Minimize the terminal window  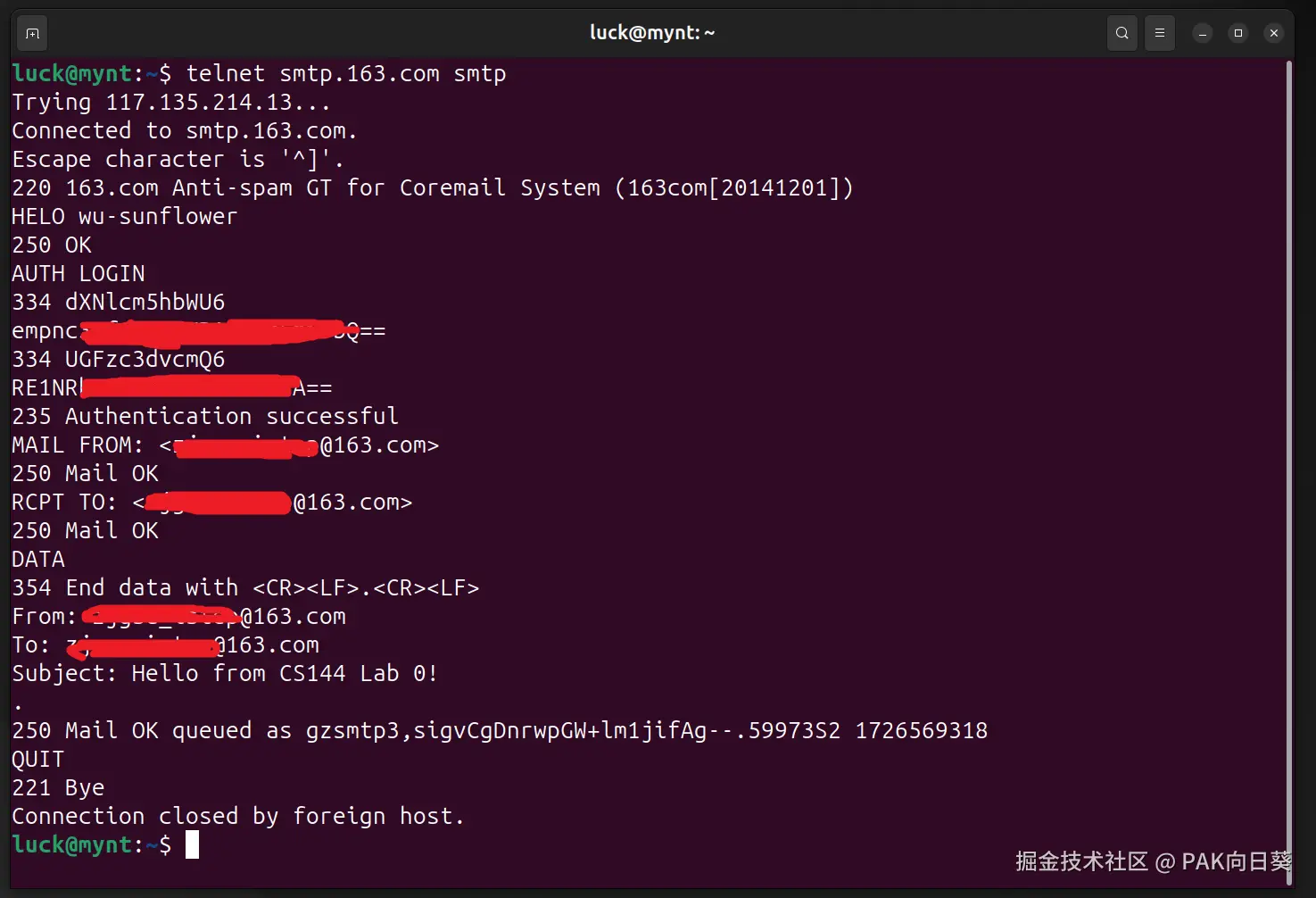pyautogui.click(x=1203, y=33)
